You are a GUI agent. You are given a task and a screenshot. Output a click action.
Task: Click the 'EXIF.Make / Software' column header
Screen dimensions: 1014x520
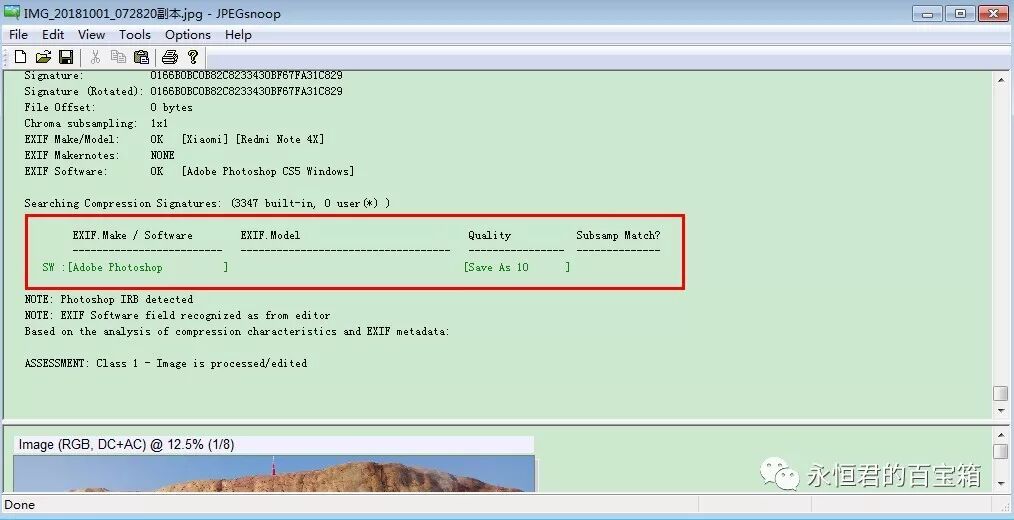(x=133, y=235)
